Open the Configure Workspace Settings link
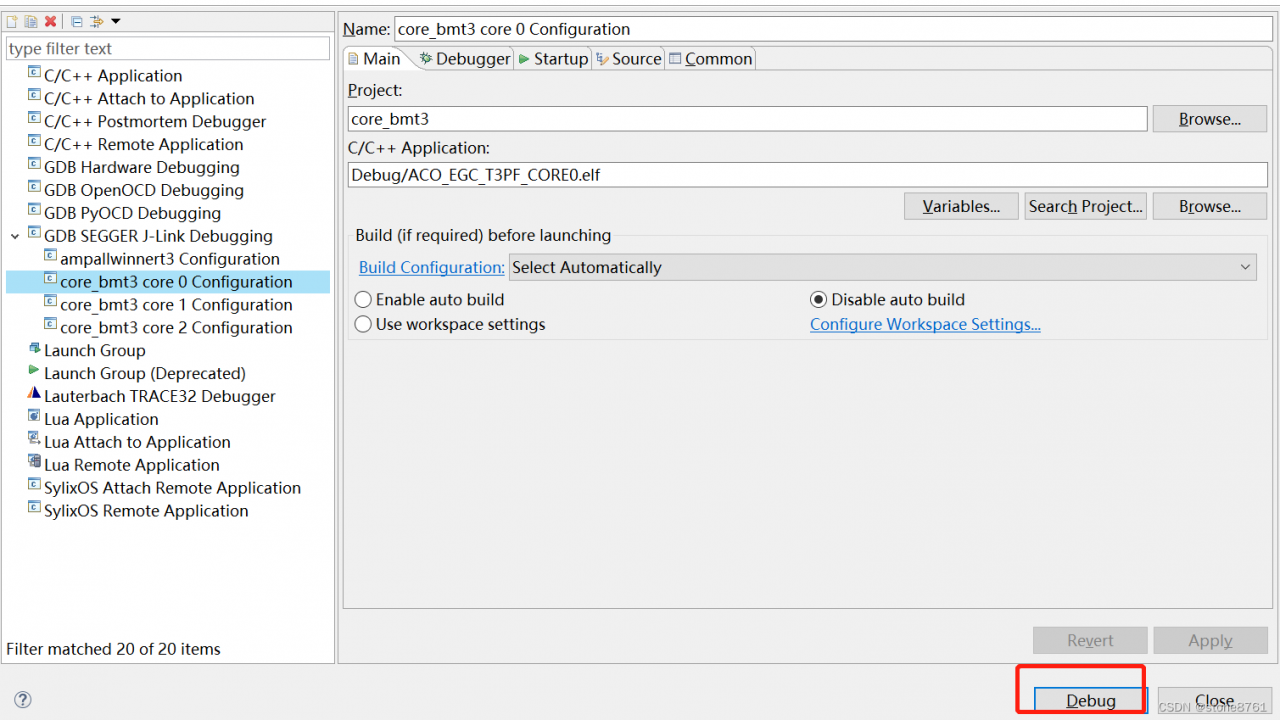The image size is (1280, 720). (x=925, y=324)
